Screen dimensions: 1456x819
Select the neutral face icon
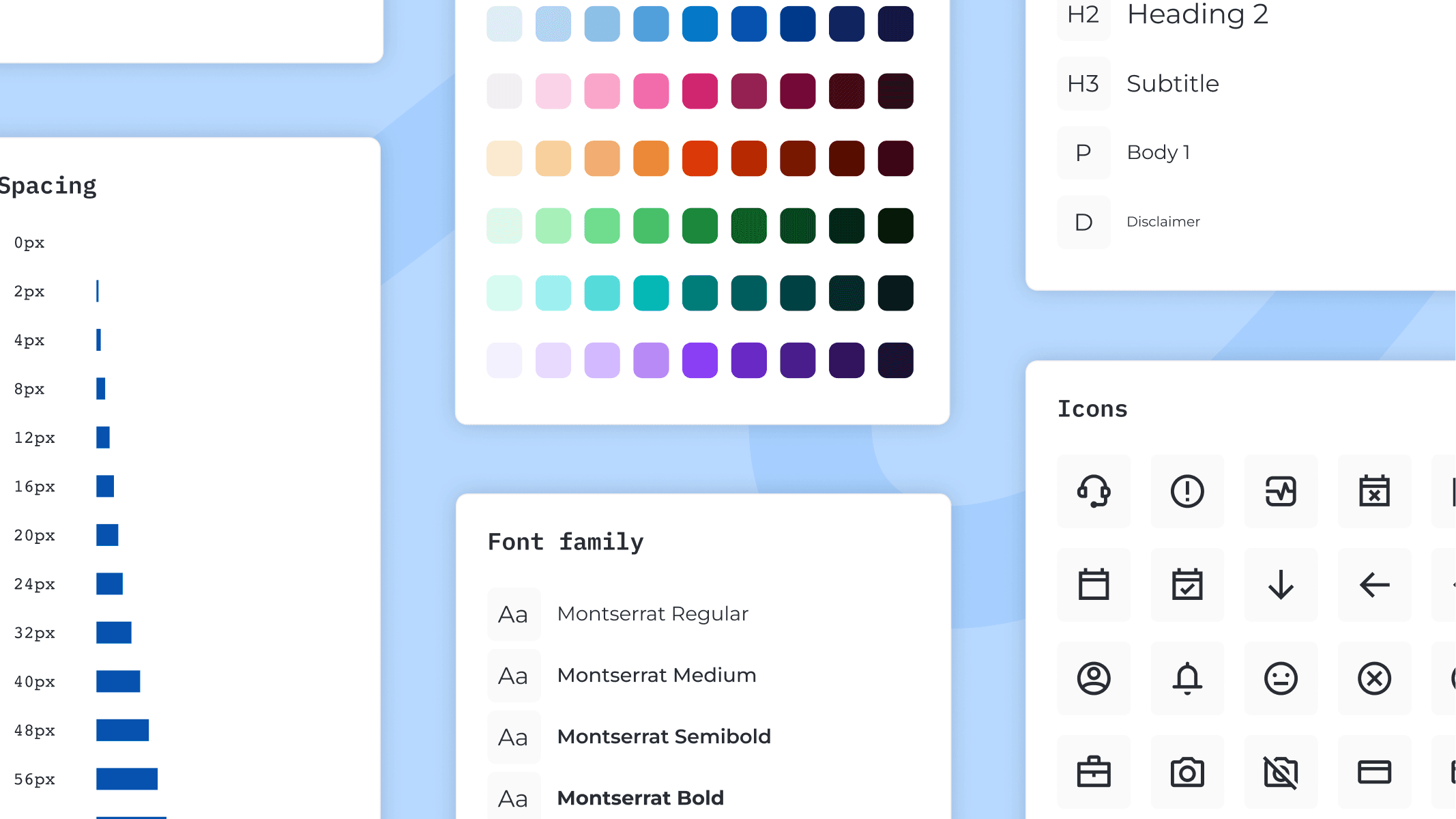tap(1281, 678)
